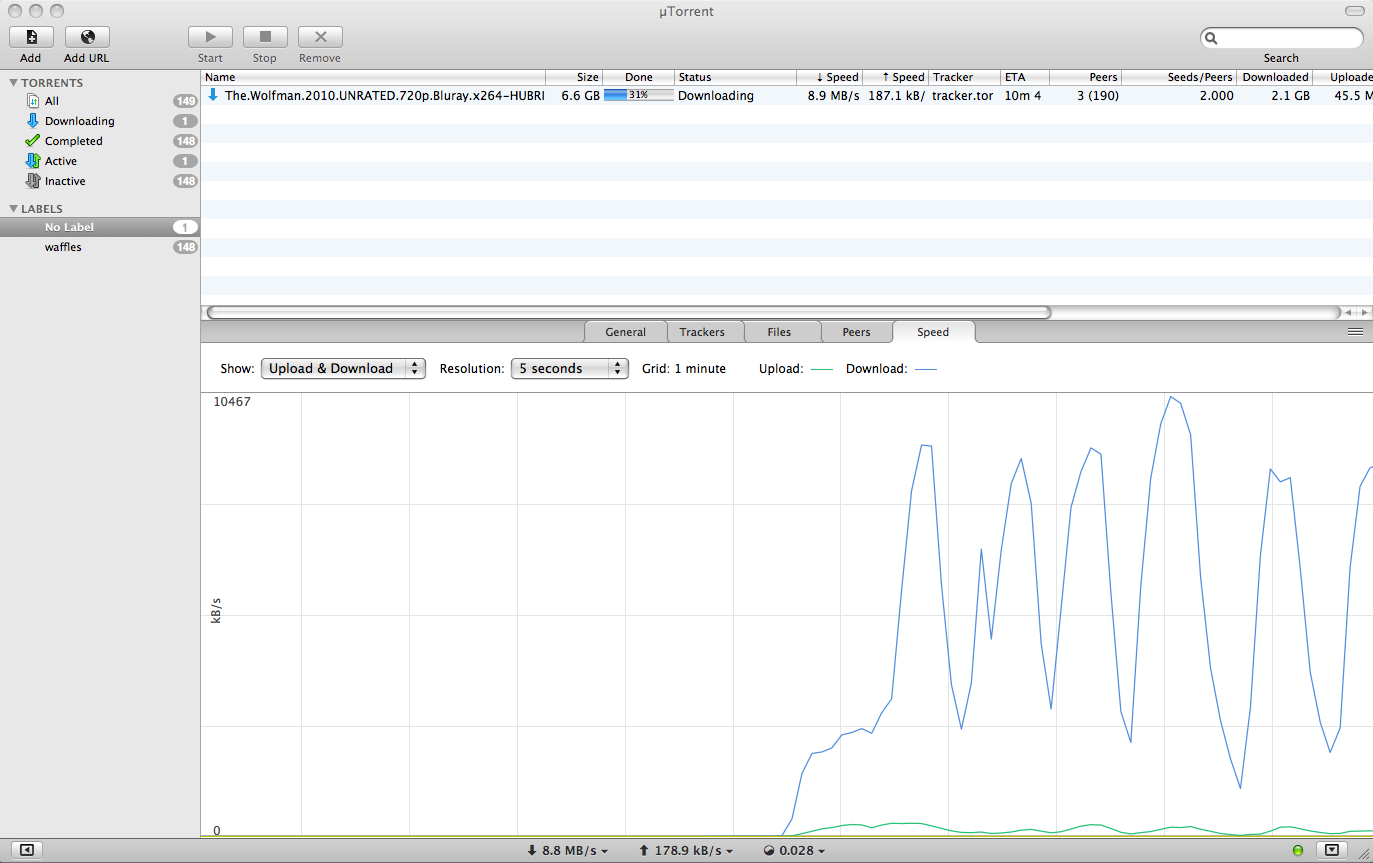Toggle detail pane with bottom-right button
Image resolution: width=1373 pixels, height=863 pixels.
(1332, 850)
